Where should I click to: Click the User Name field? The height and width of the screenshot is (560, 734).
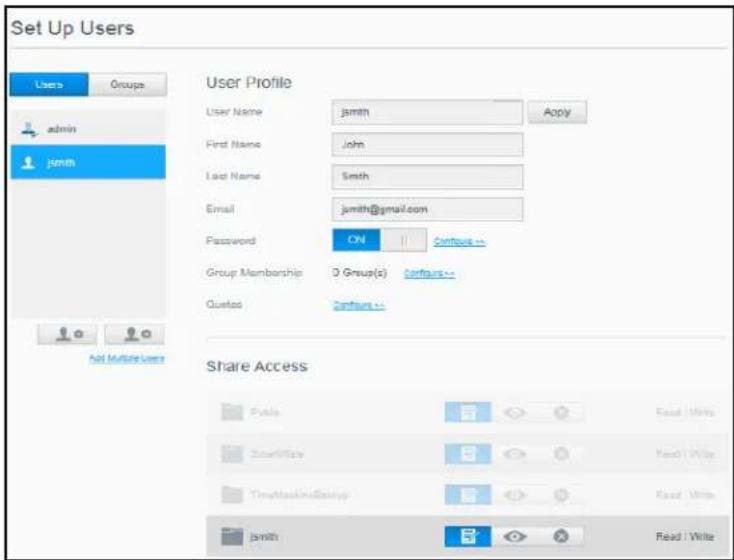427,112
